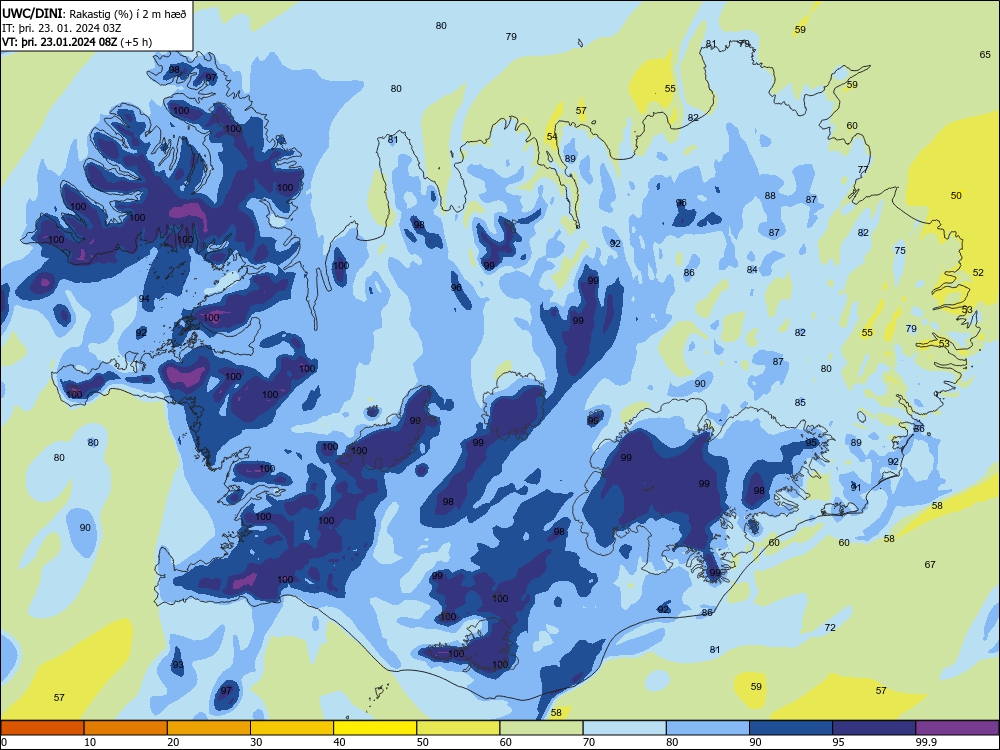Click the pale blue 70–80 legend swatch

(x=624, y=728)
